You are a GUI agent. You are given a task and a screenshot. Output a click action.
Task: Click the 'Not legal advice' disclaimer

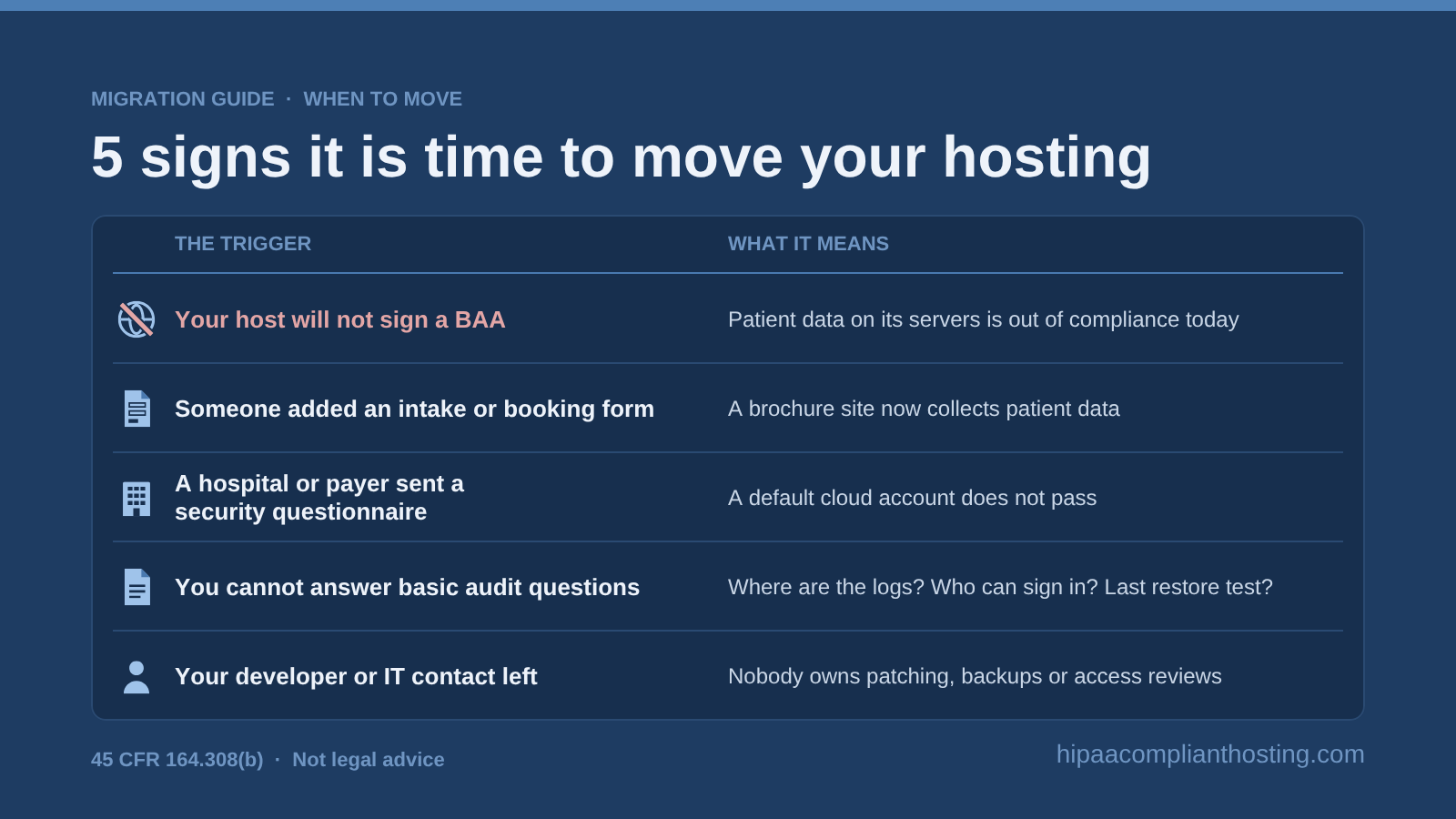pyautogui.click(x=369, y=760)
